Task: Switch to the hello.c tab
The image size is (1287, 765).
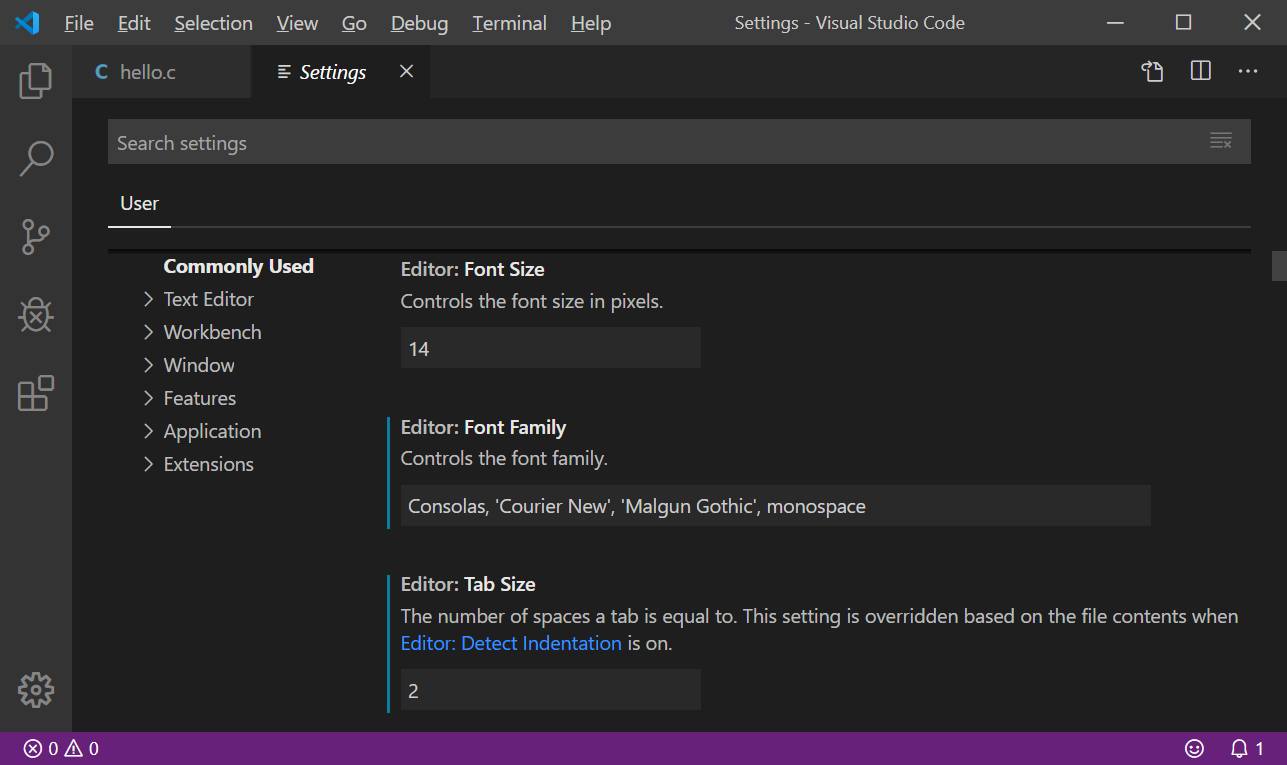Action: tap(161, 71)
